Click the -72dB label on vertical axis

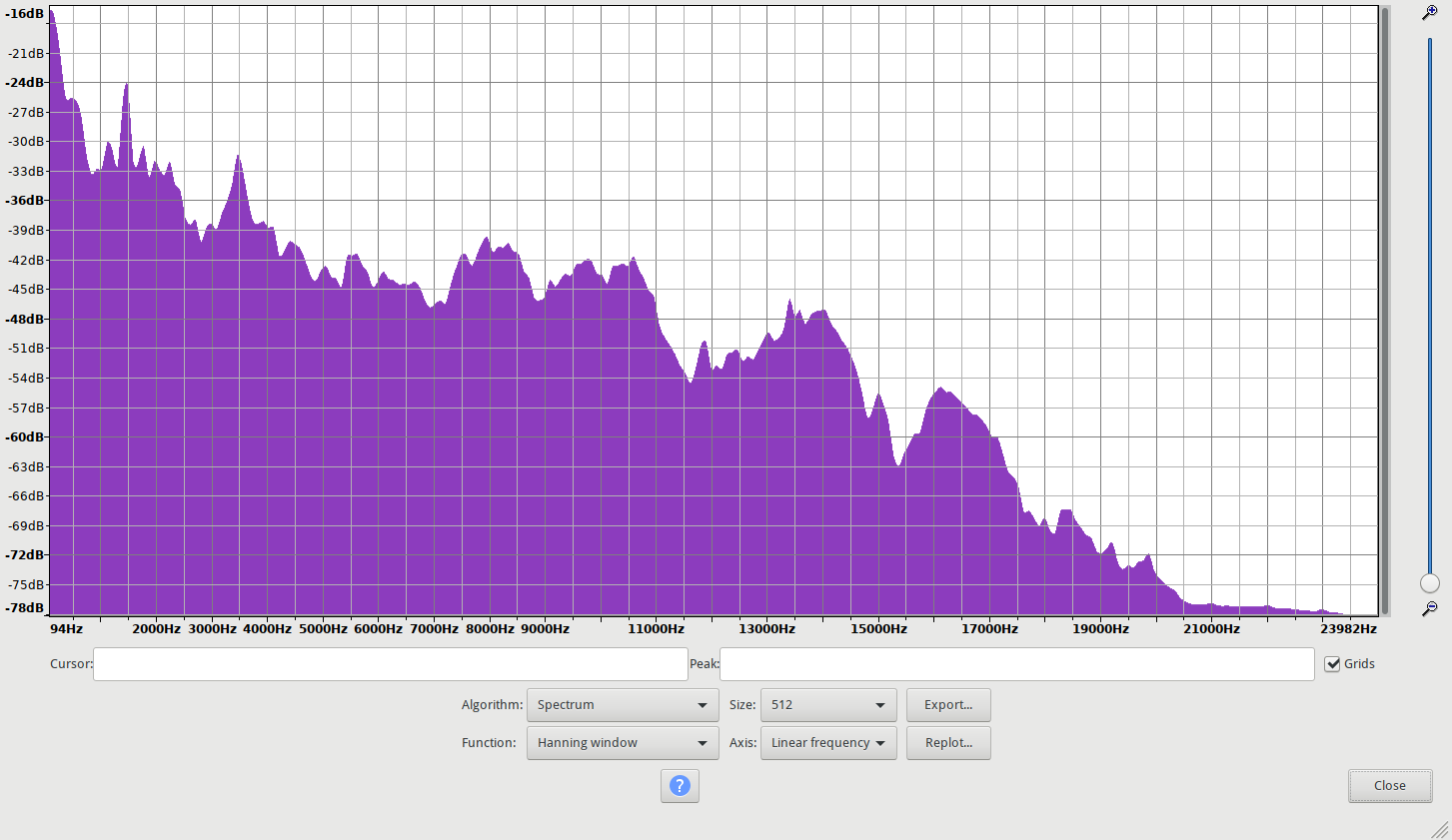tap(25, 555)
